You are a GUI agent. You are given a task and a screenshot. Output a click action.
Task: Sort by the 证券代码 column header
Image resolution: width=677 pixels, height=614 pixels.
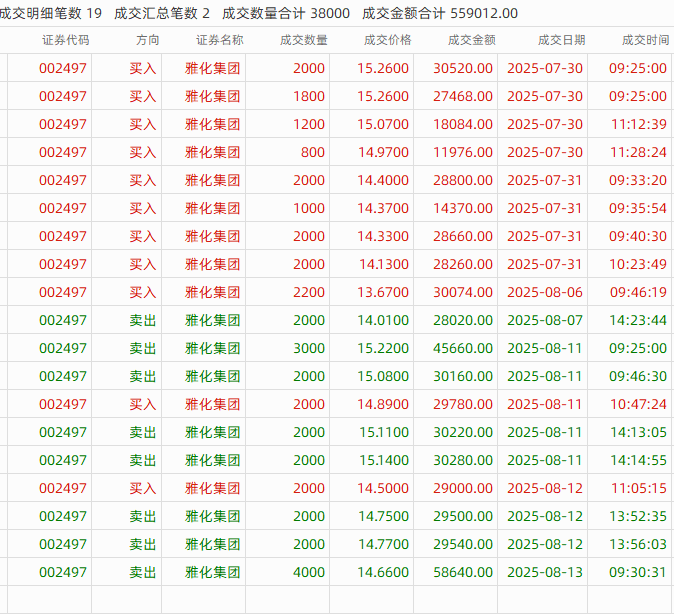point(66,40)
